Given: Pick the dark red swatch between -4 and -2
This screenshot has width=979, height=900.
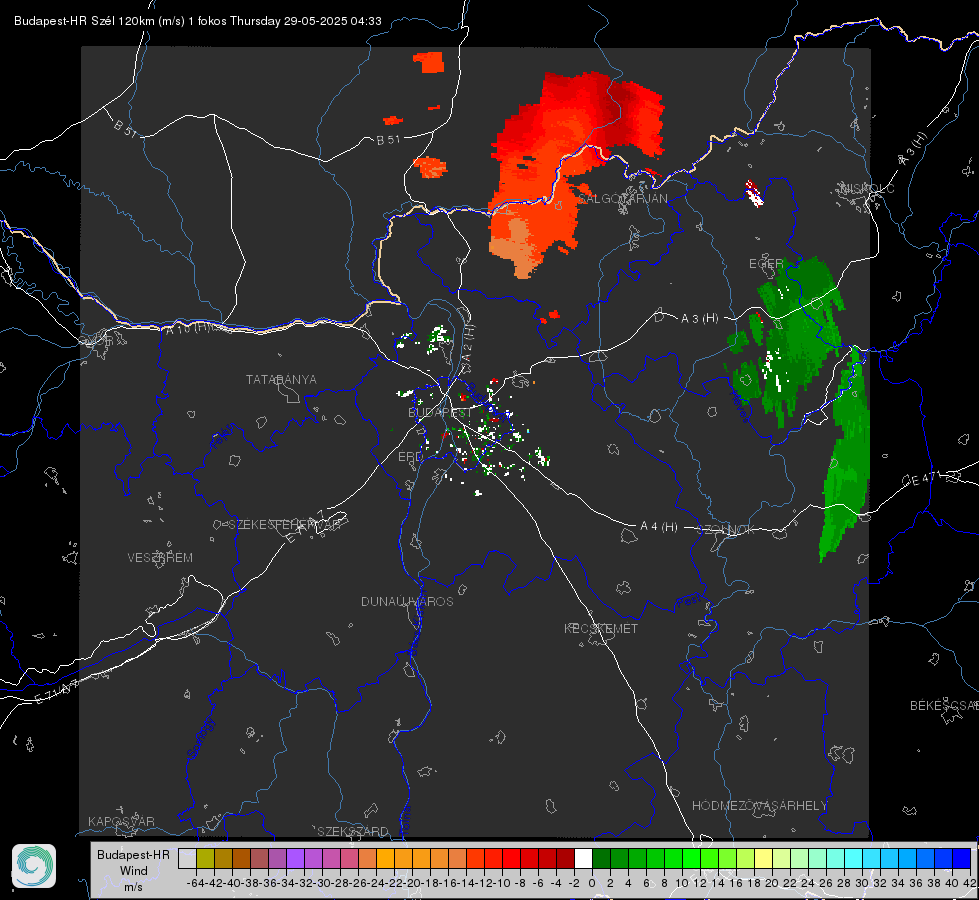Looking at the screenshot, I should [x=565, y=858].
